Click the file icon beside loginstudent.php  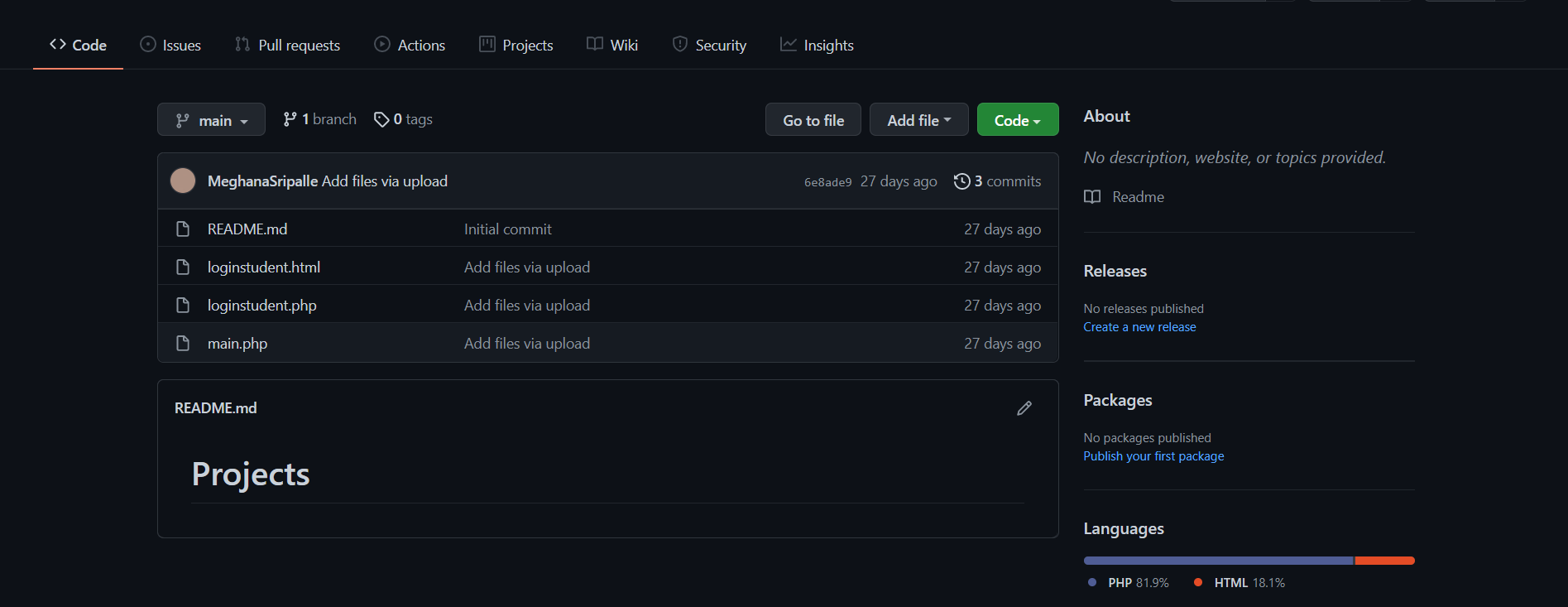(x=183, y=305)
